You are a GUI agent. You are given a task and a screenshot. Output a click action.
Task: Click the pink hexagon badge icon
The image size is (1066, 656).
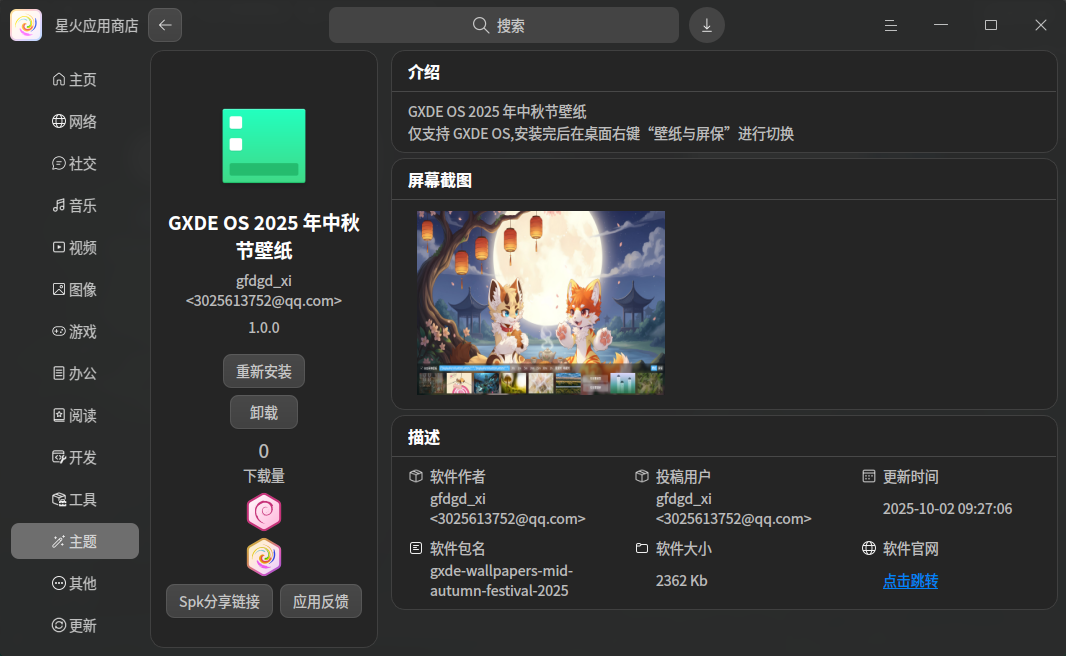(x=264, y=513)
